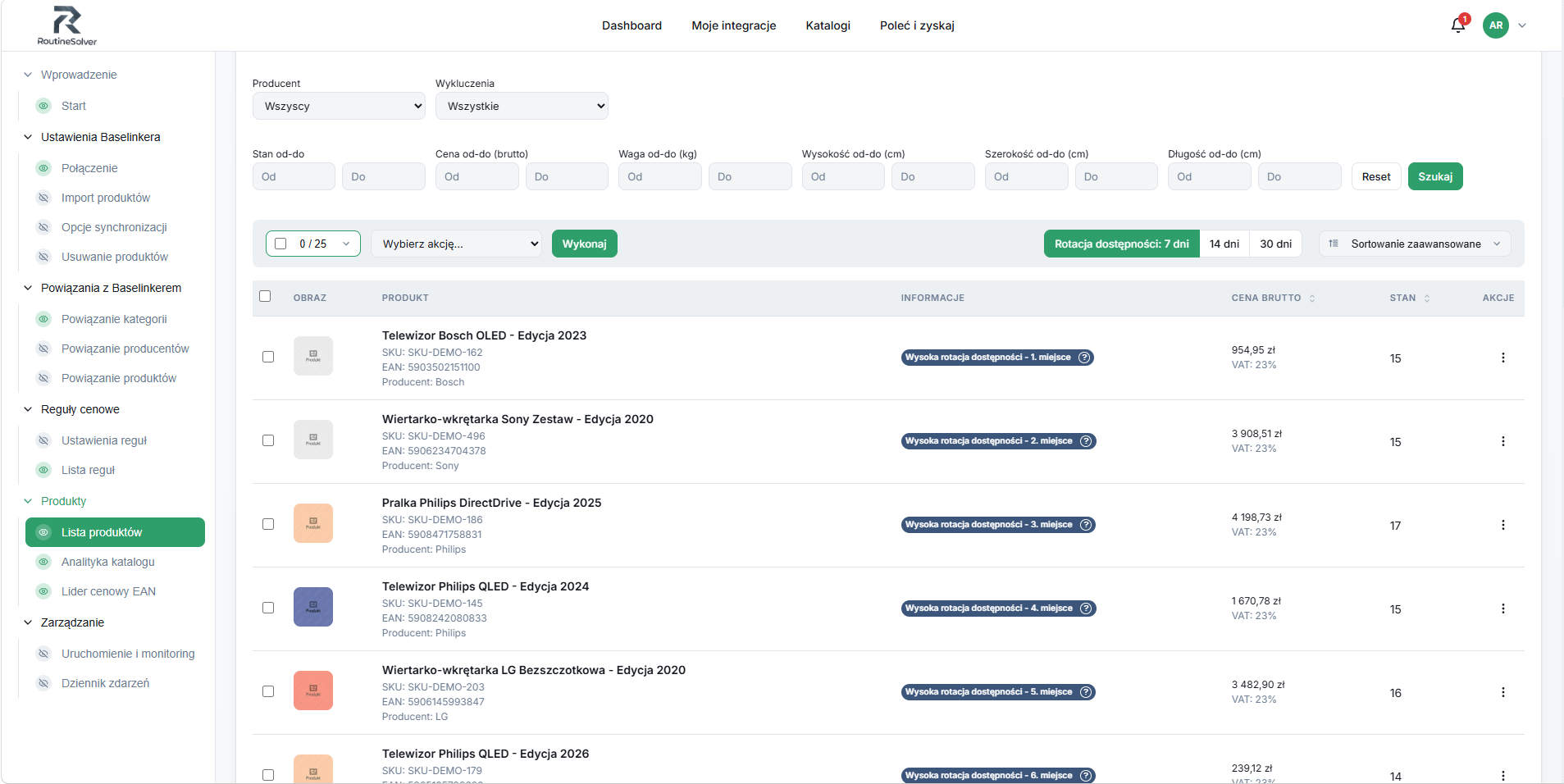Focus the Cena od-do 'Od' field
The width and height of the screenshot is (1564, 784).
477,176
